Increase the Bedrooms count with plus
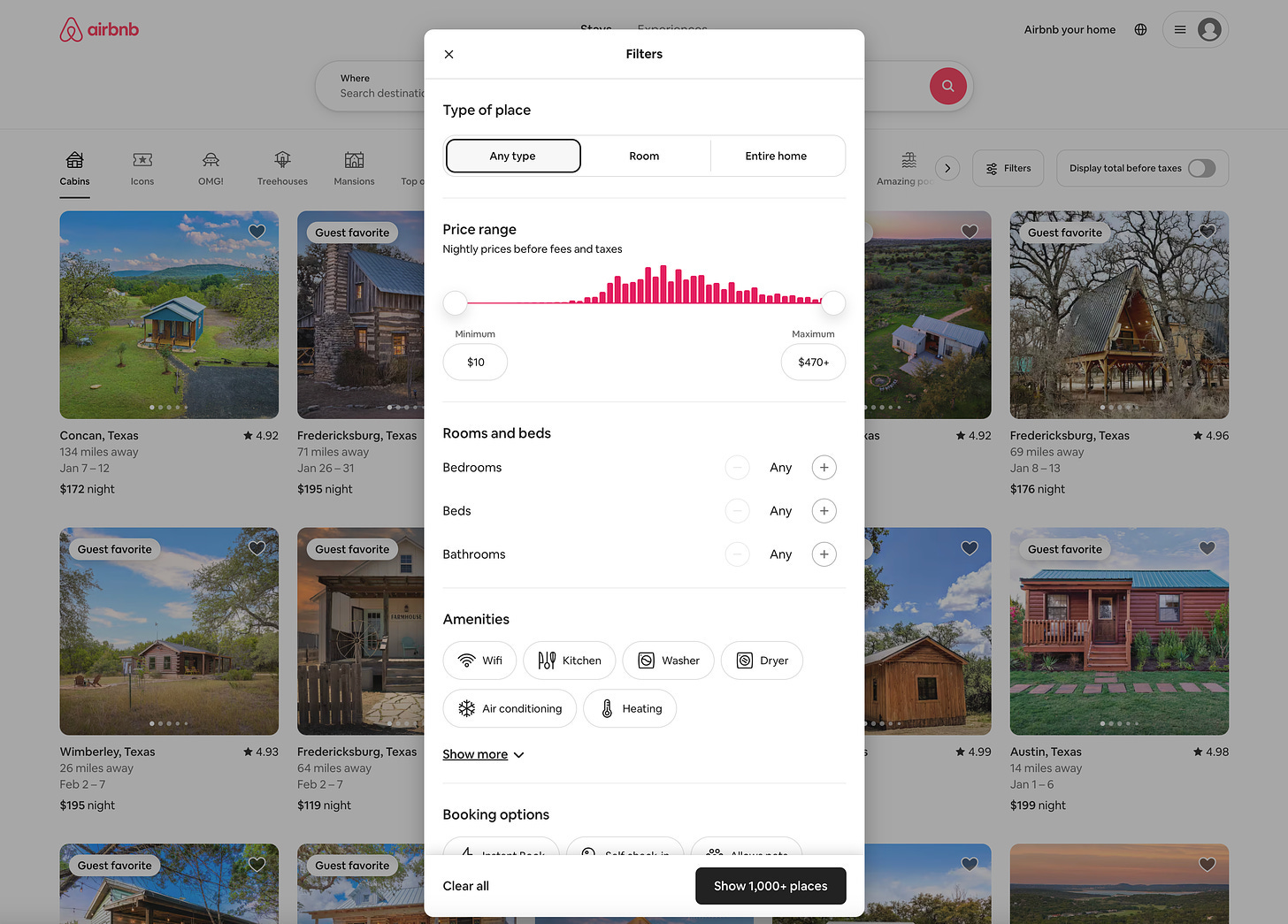Screen dimensions: 1288x924 (x=824, y=467)
